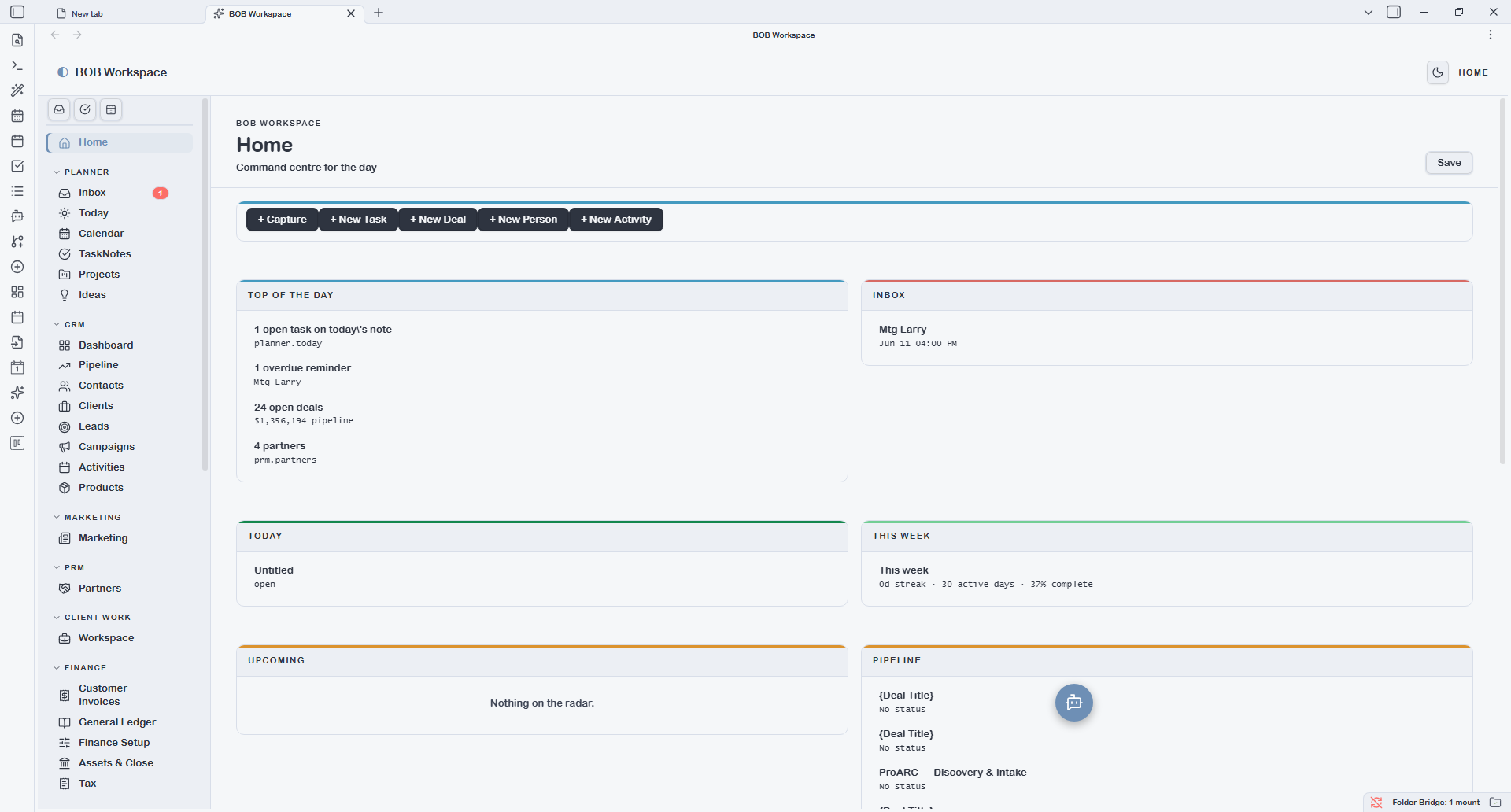The height and width of the screenshot is (812, 1511).
Task: Create a + New Deal
Action: pyautogui.click(x=438, y=220)
